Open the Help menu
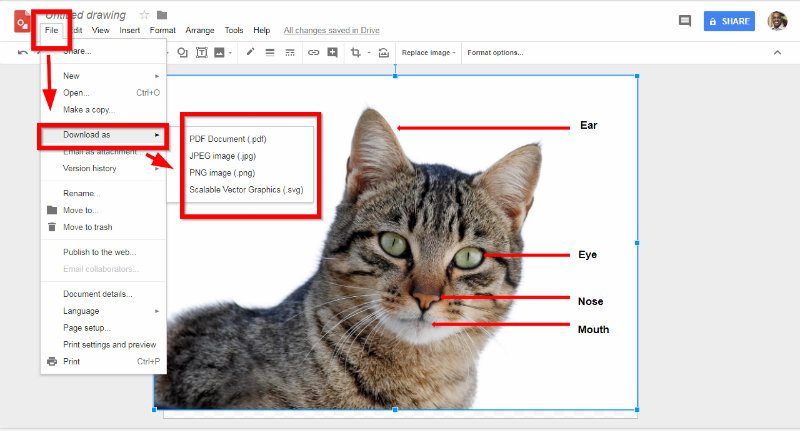The width and height of the screenshot is (800, 431). (262, 30)
